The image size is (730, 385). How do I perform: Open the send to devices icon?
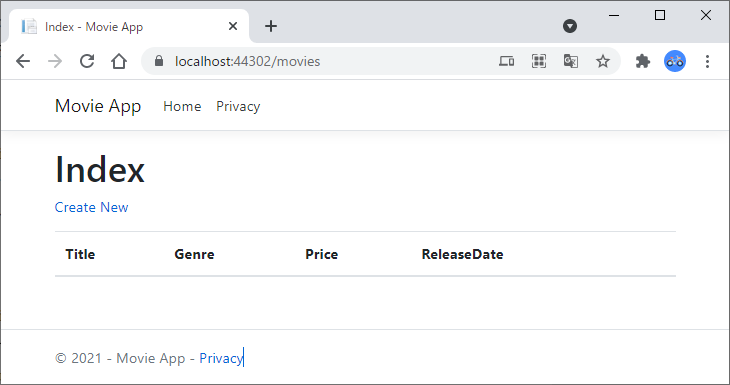tap(507, 61)
